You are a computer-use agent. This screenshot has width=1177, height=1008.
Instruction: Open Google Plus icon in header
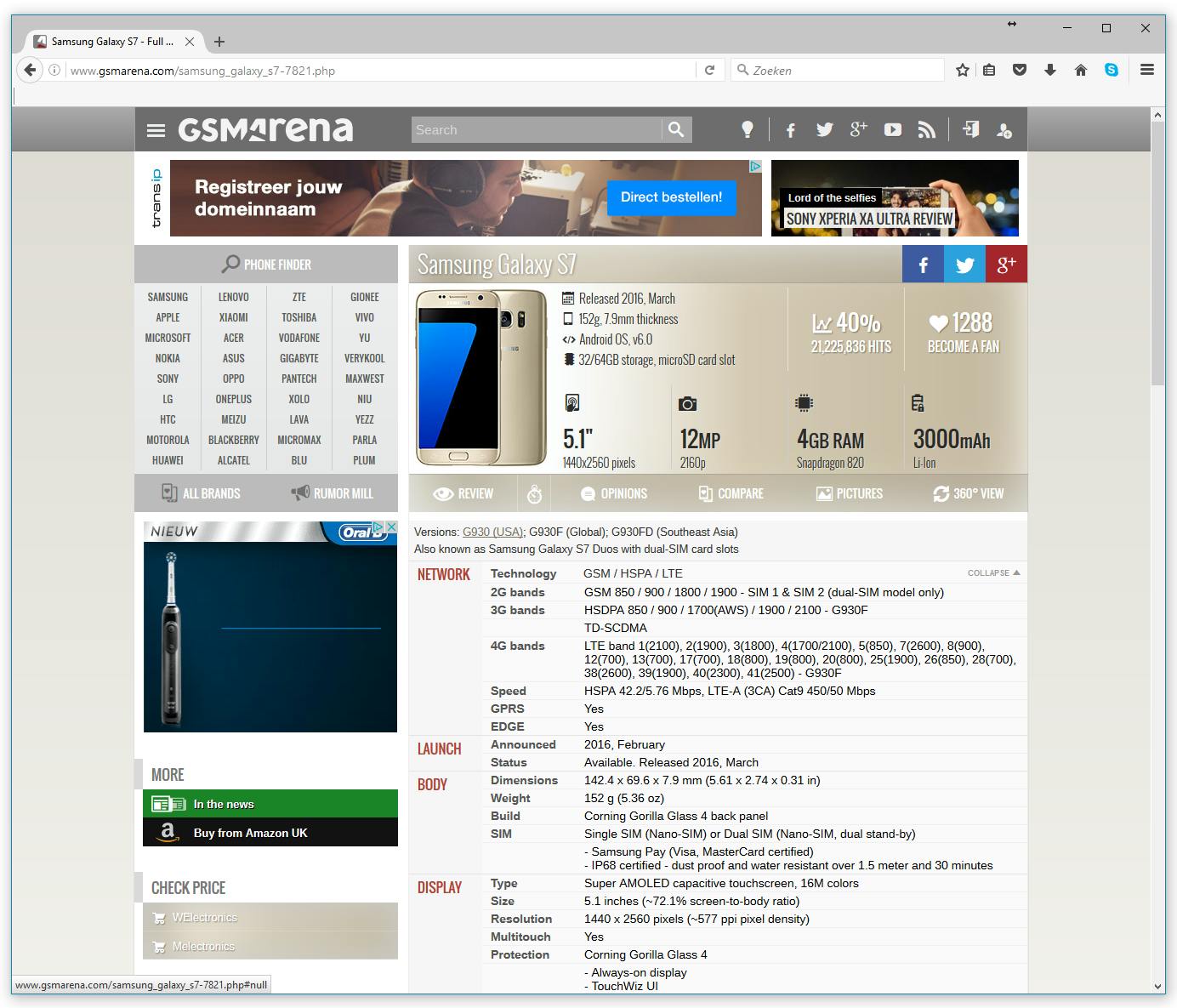858,129
